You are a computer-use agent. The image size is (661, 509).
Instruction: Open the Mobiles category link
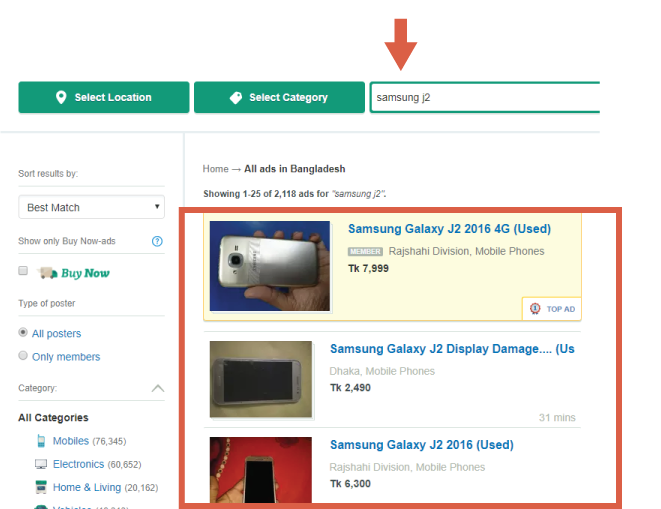pos(71,441)
